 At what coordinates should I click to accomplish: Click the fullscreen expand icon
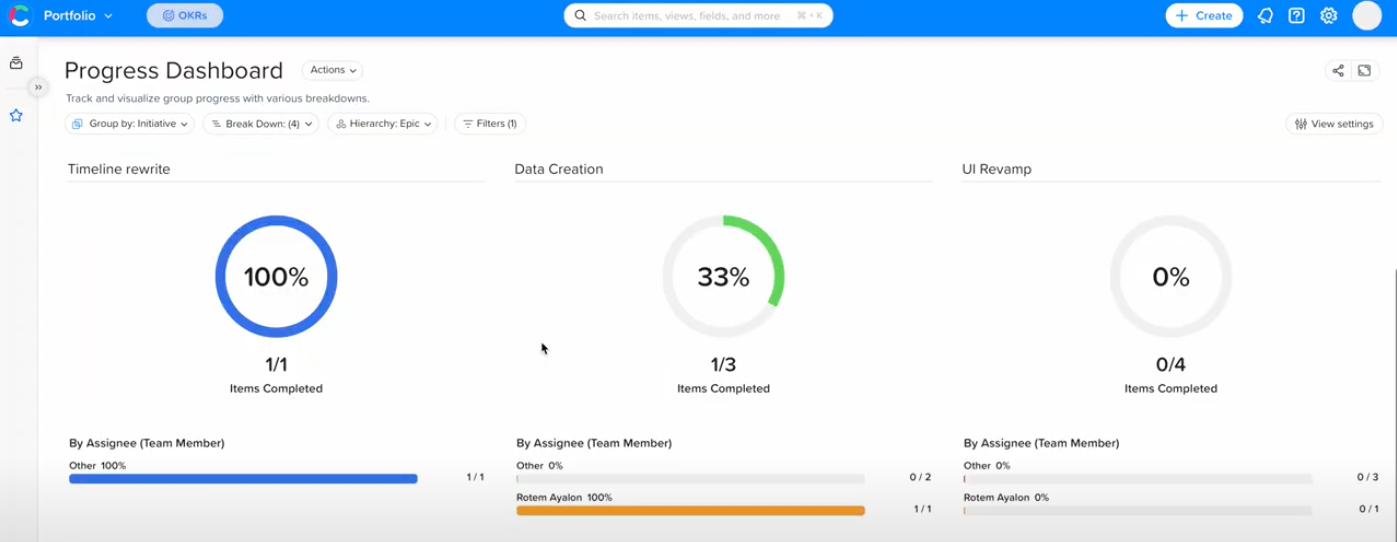point(1364,70)
